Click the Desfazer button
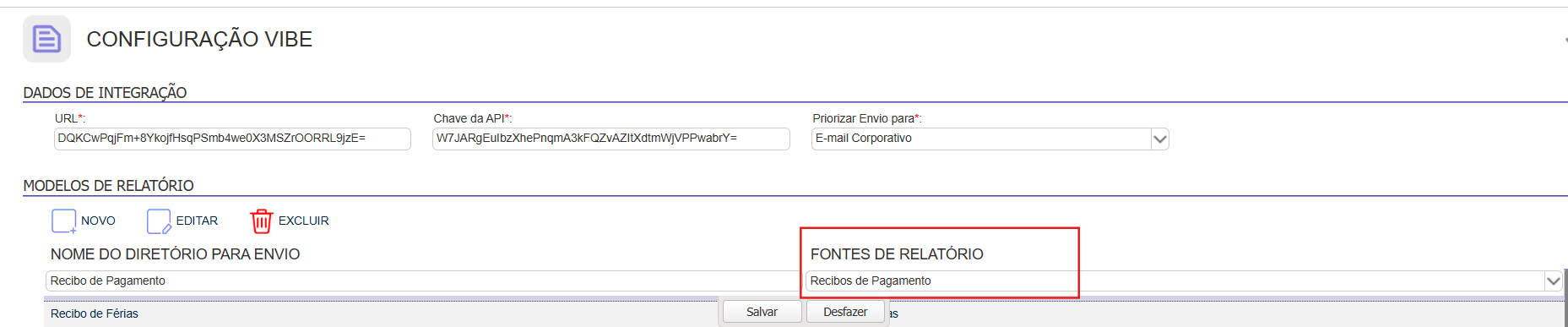 click(x=845, y=312)
